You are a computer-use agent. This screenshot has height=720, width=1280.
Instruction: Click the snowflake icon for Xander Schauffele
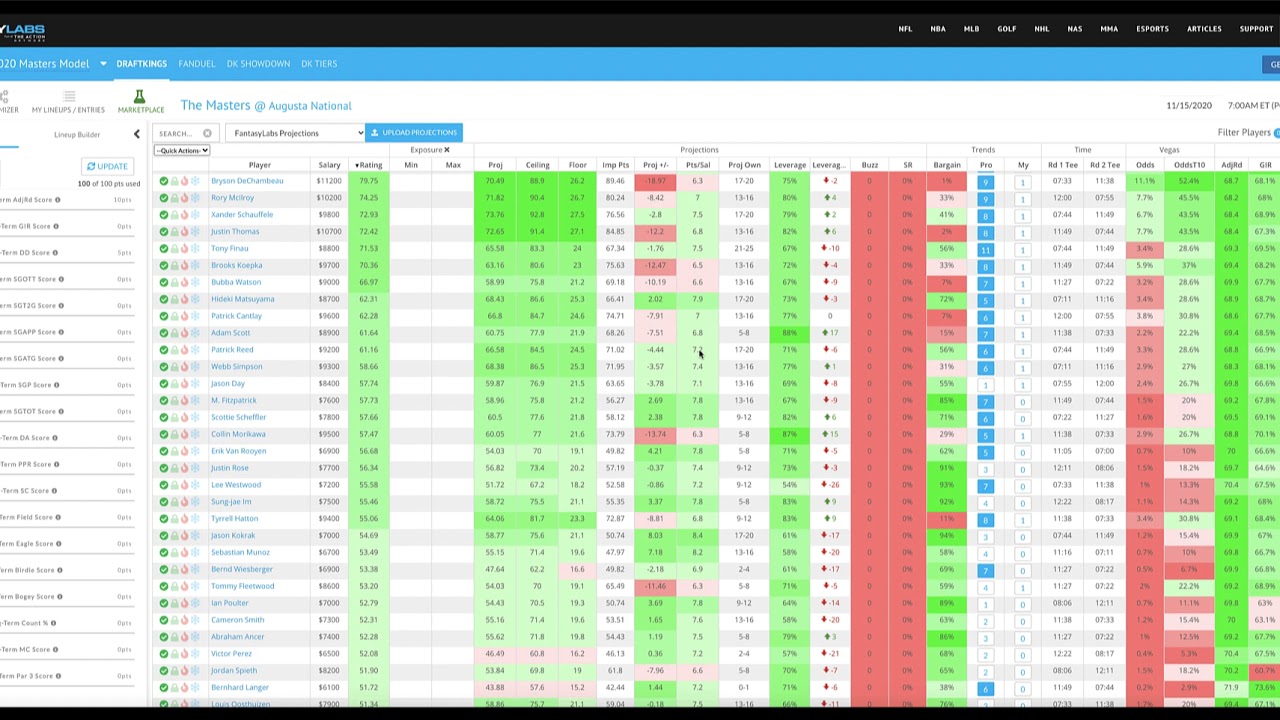(195, 215)
